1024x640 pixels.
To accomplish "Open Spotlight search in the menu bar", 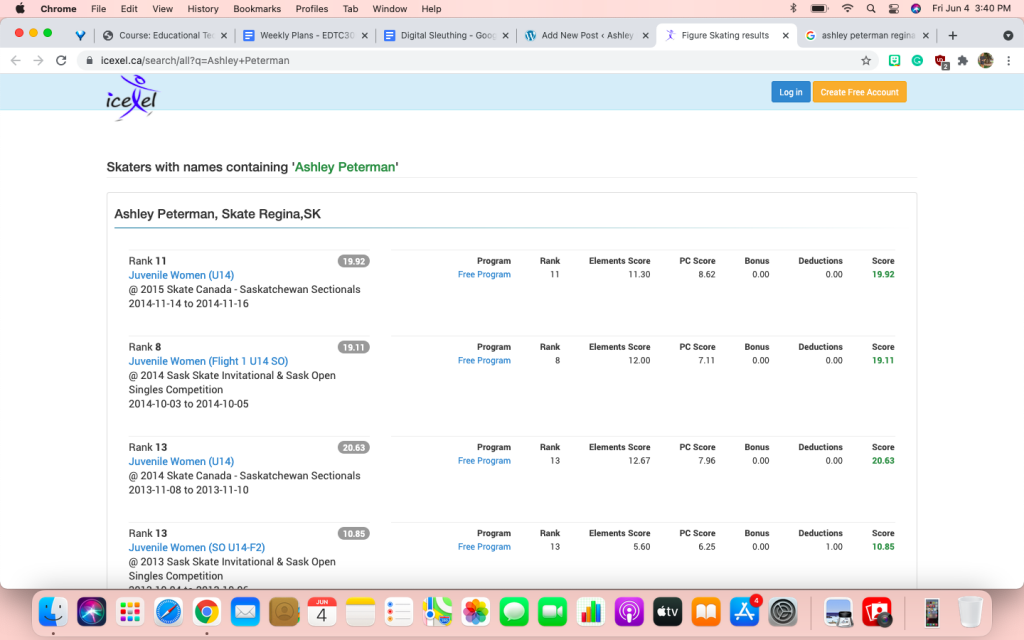I will click(871, 8).
